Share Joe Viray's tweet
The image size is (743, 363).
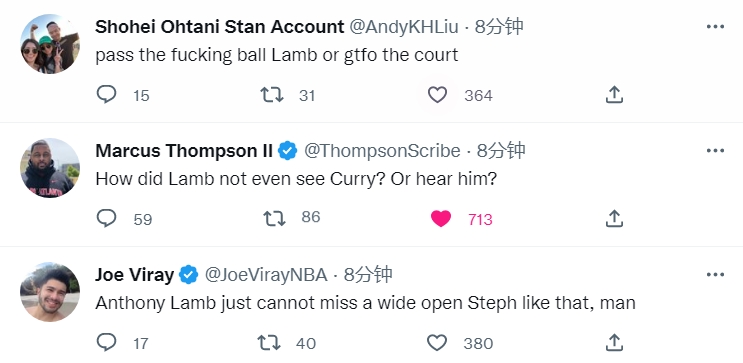pos(614,342)
